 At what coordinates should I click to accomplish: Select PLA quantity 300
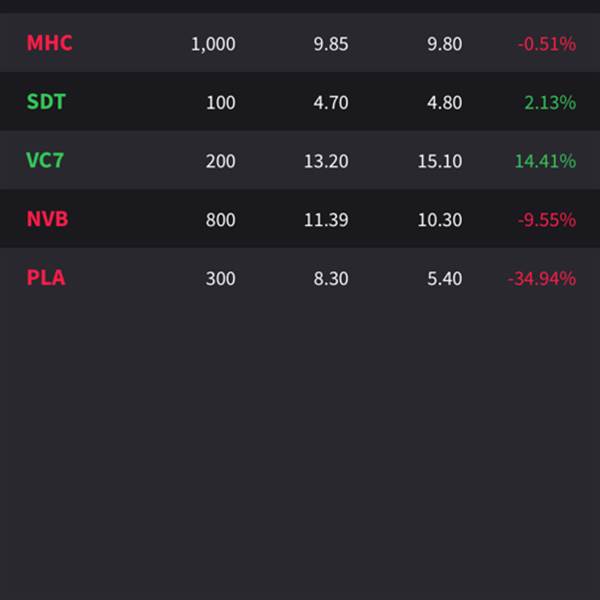220,279
